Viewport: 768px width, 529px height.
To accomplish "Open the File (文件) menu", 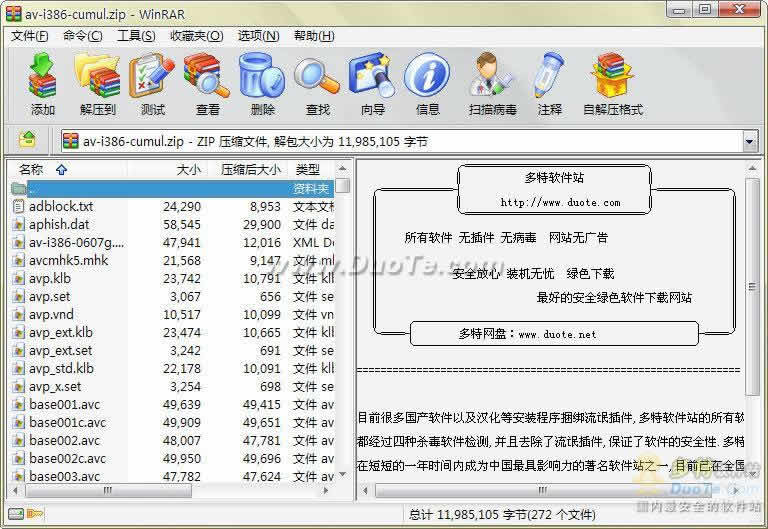I will (29, 36).
